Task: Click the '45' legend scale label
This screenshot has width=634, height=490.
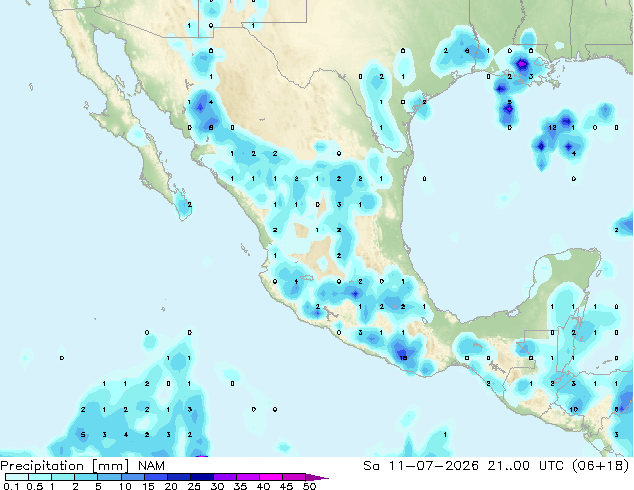Action: coord(286,486)
